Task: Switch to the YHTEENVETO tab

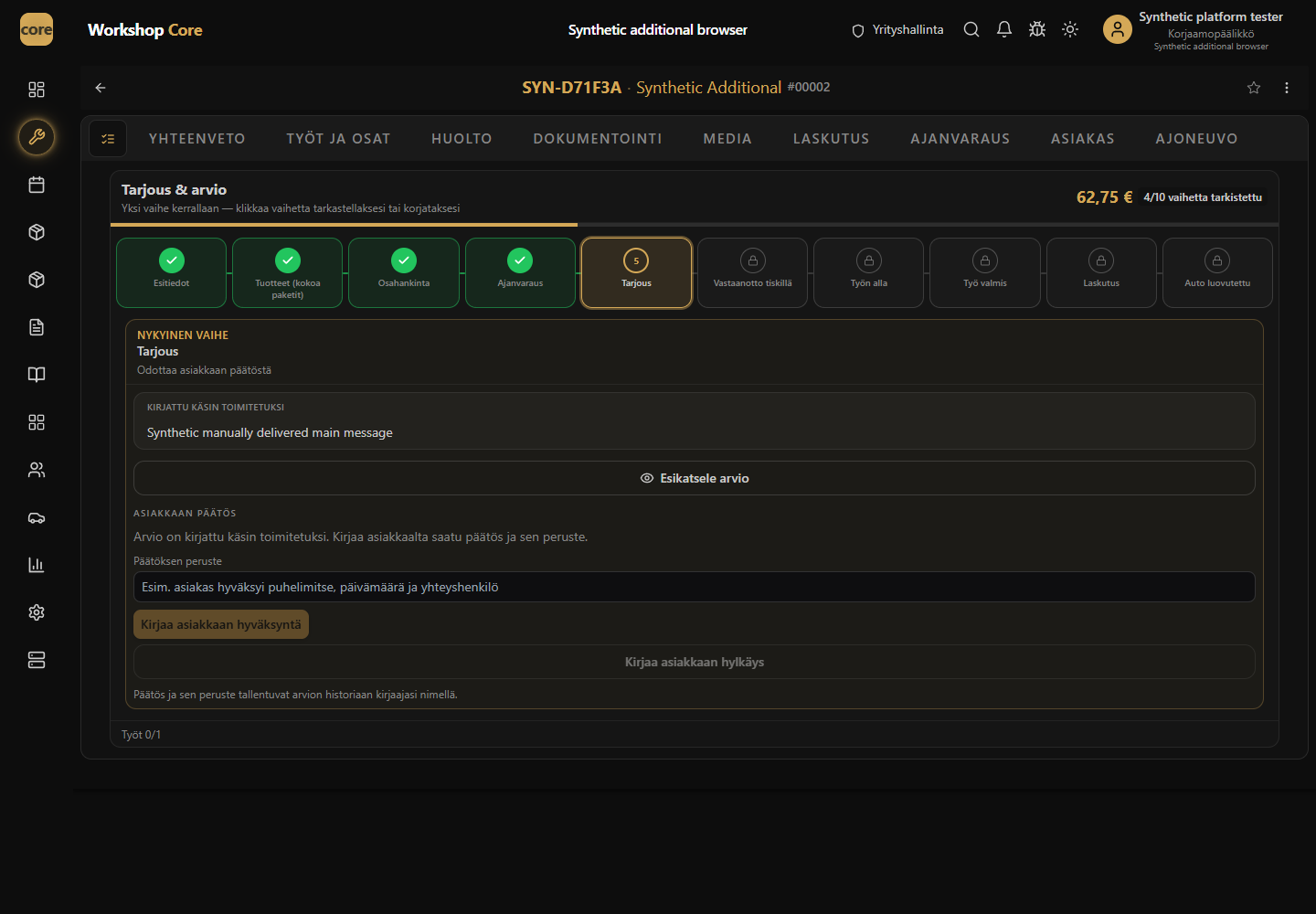Action: tap(197, 139)
